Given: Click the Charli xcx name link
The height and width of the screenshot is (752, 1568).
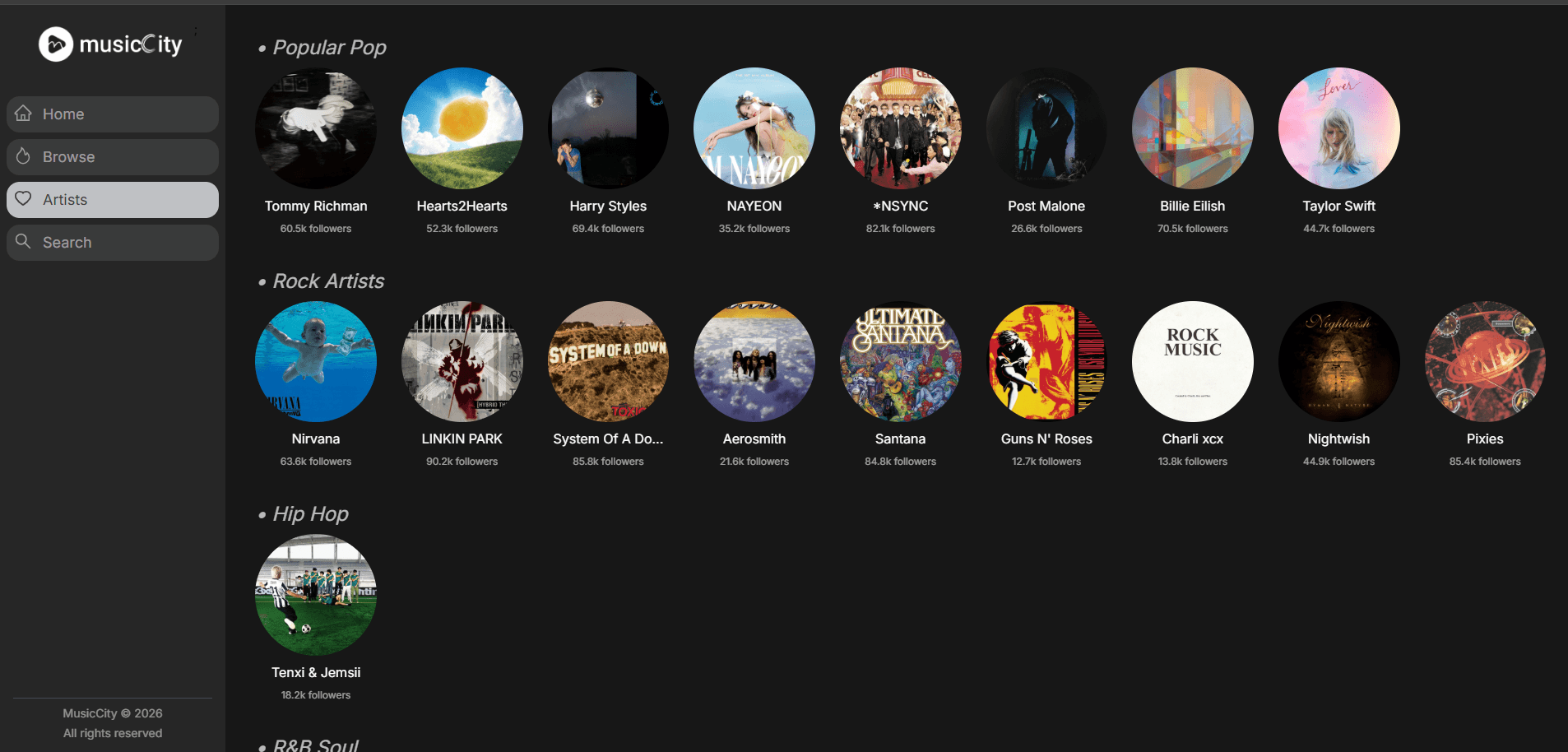Looking at the screenshot, I should pos(1193,439).
